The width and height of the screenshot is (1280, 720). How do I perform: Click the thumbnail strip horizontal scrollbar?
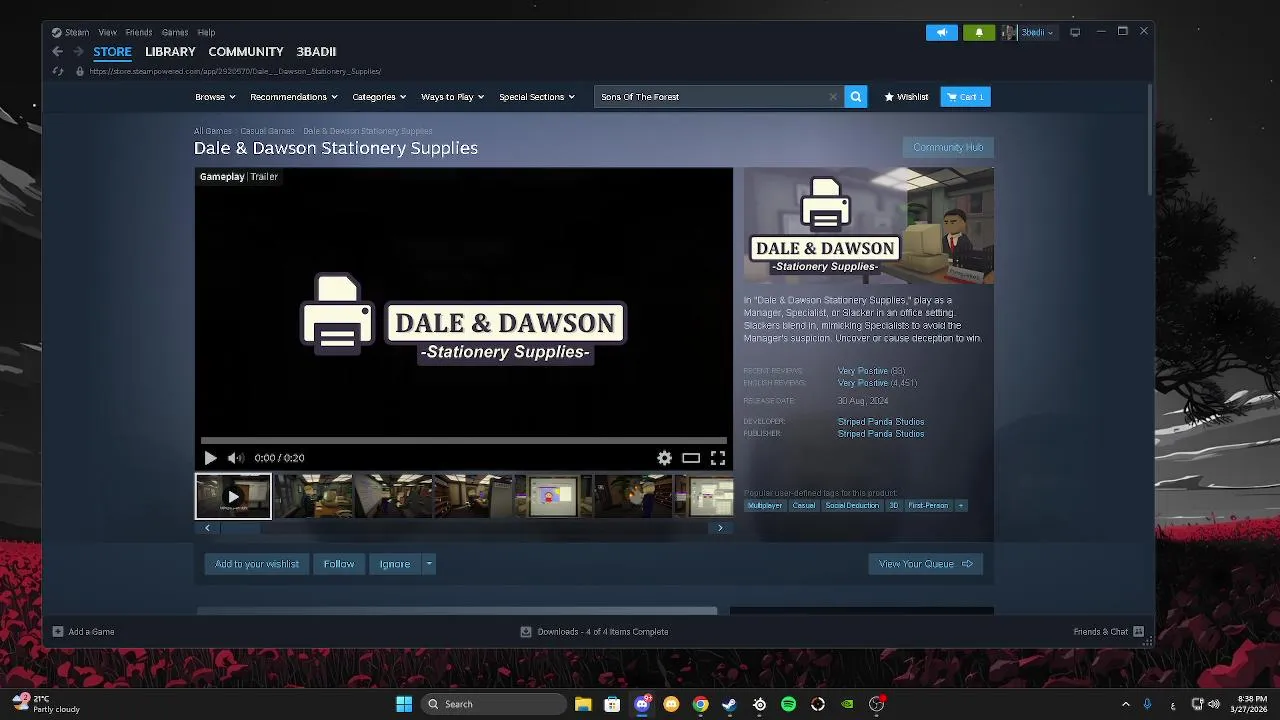[463, 528]
